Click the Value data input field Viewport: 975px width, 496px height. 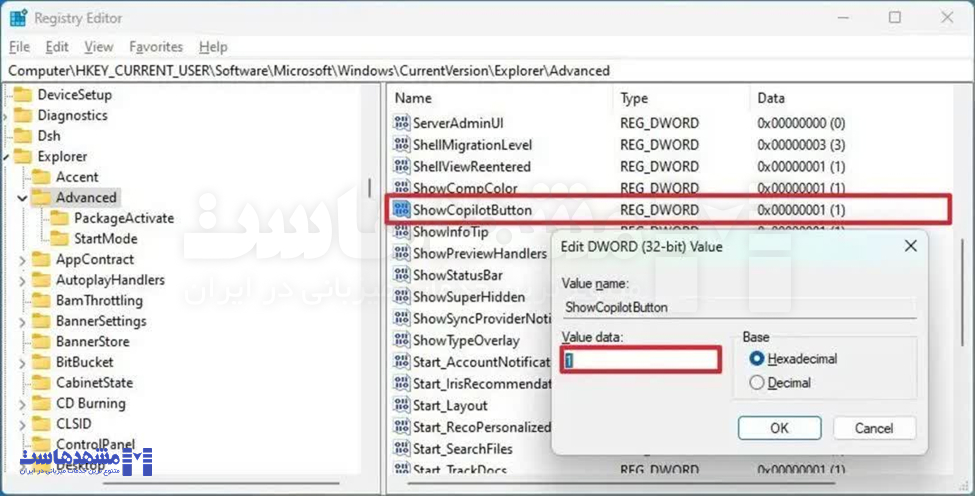coord(640,360)
